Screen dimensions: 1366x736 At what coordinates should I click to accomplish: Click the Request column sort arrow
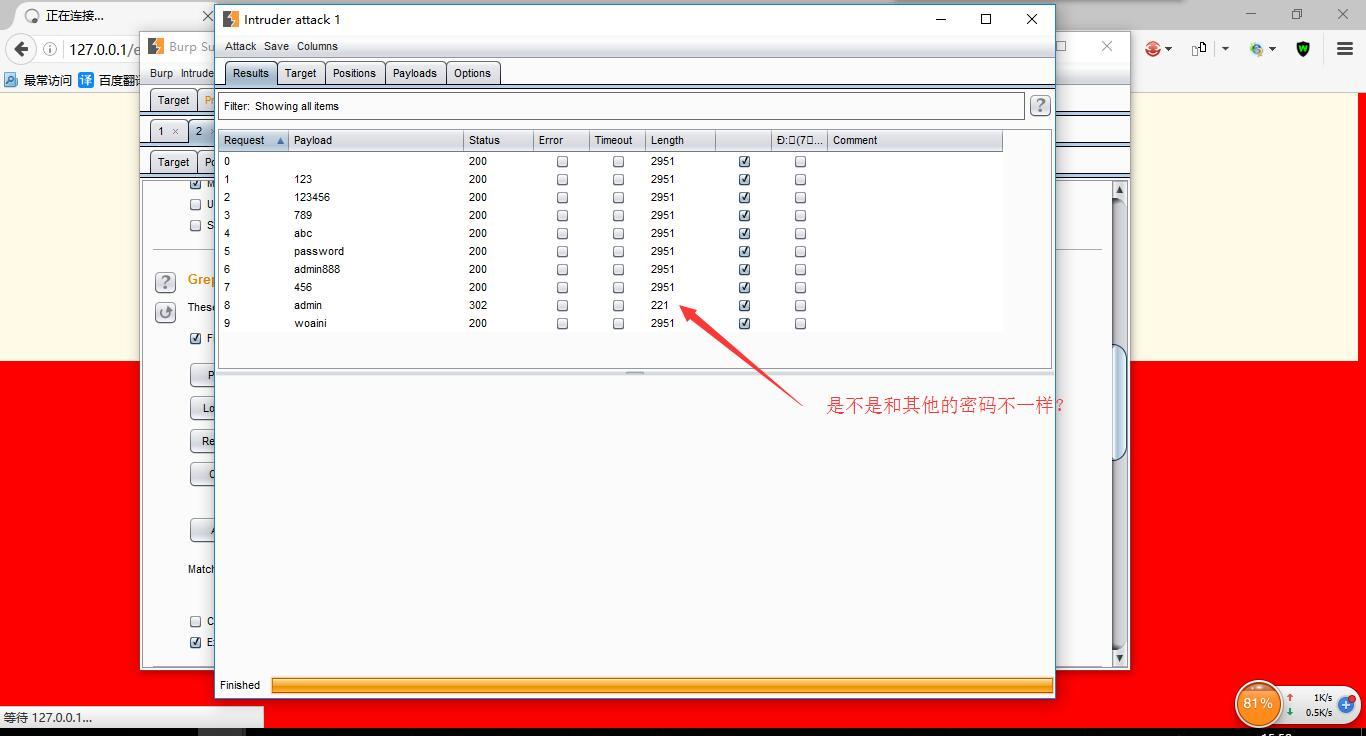pos(280,140)
